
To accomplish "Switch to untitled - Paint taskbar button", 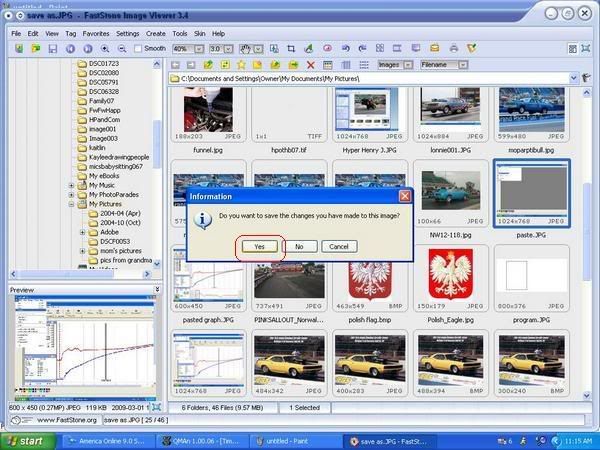I will coord(294,441).
